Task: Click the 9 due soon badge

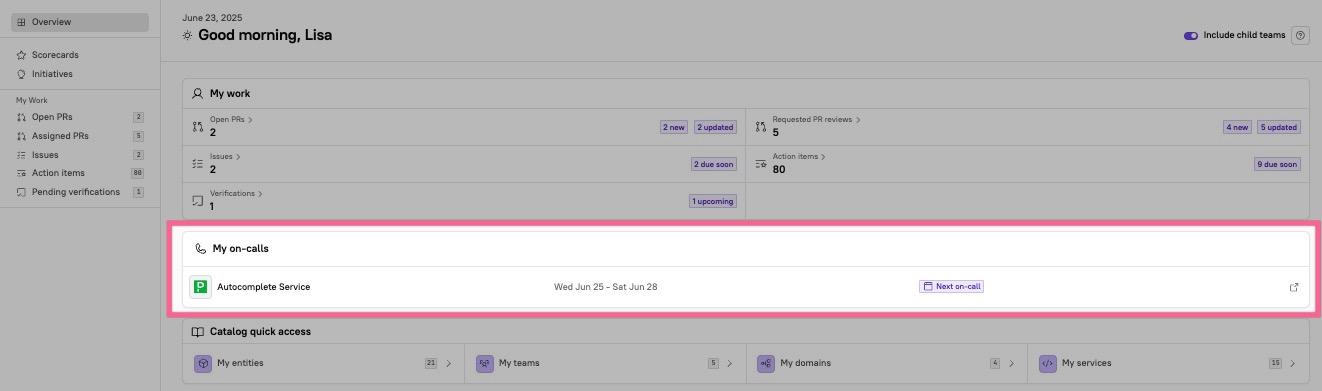Action: (x=1277, y=164)
